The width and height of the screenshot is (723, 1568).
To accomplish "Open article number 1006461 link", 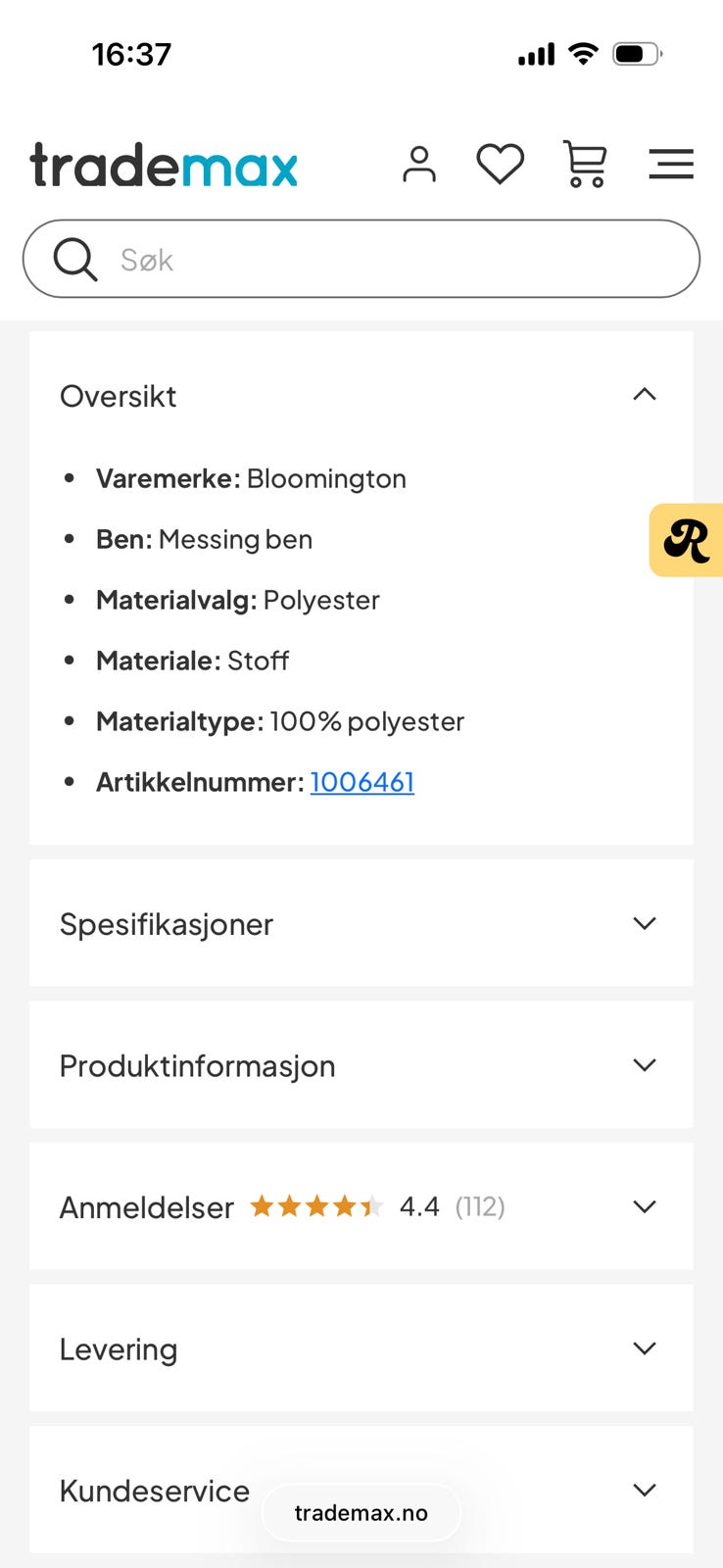I will coord(361,782).
